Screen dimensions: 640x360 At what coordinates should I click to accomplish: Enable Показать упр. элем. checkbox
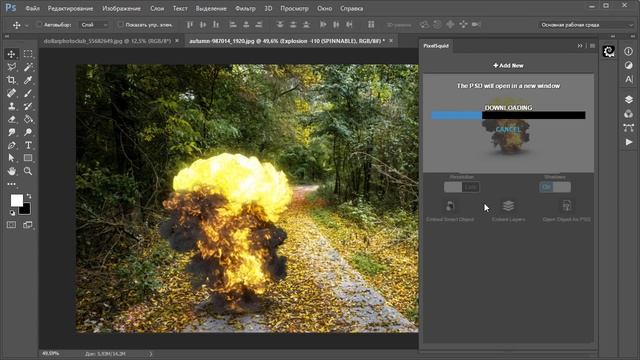coord(120,24)
